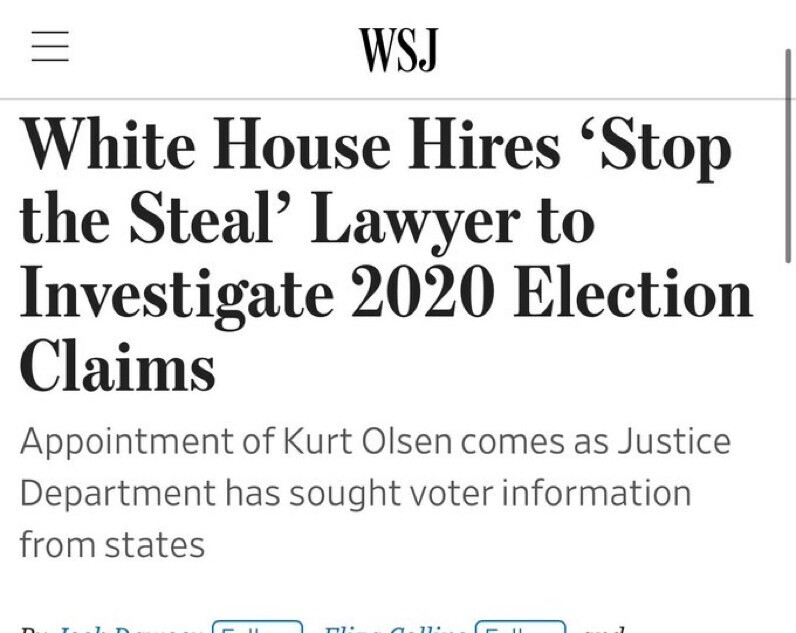Open the hamburger navigation menu
This screenshot has width=796, height=633.
click(50, 47)
